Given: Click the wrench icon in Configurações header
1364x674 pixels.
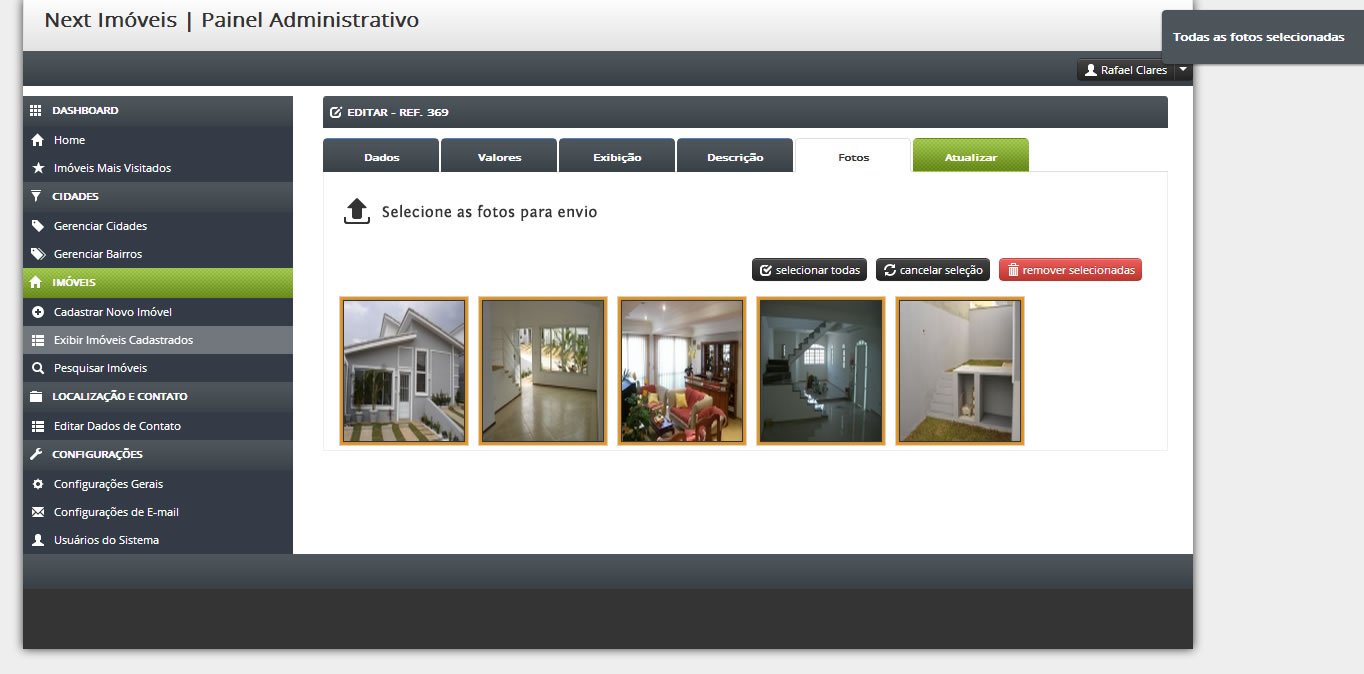Looking at the screenshot, I should pyautogui.click(x=36, y=454).
